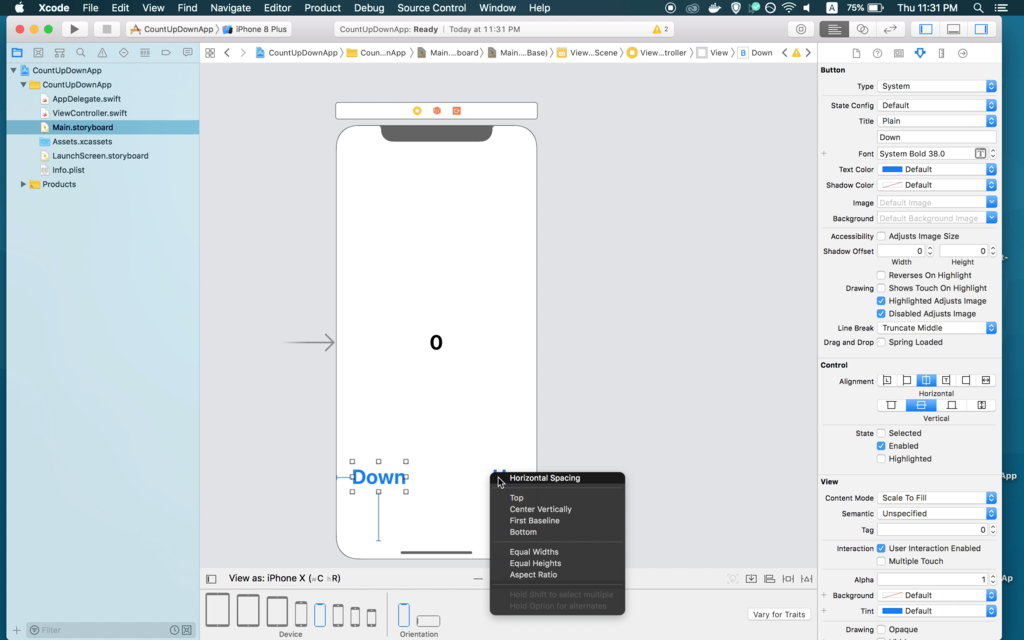Open the Size inspector ruler icon
The image size is (1024, 640).
pos(941,54)
